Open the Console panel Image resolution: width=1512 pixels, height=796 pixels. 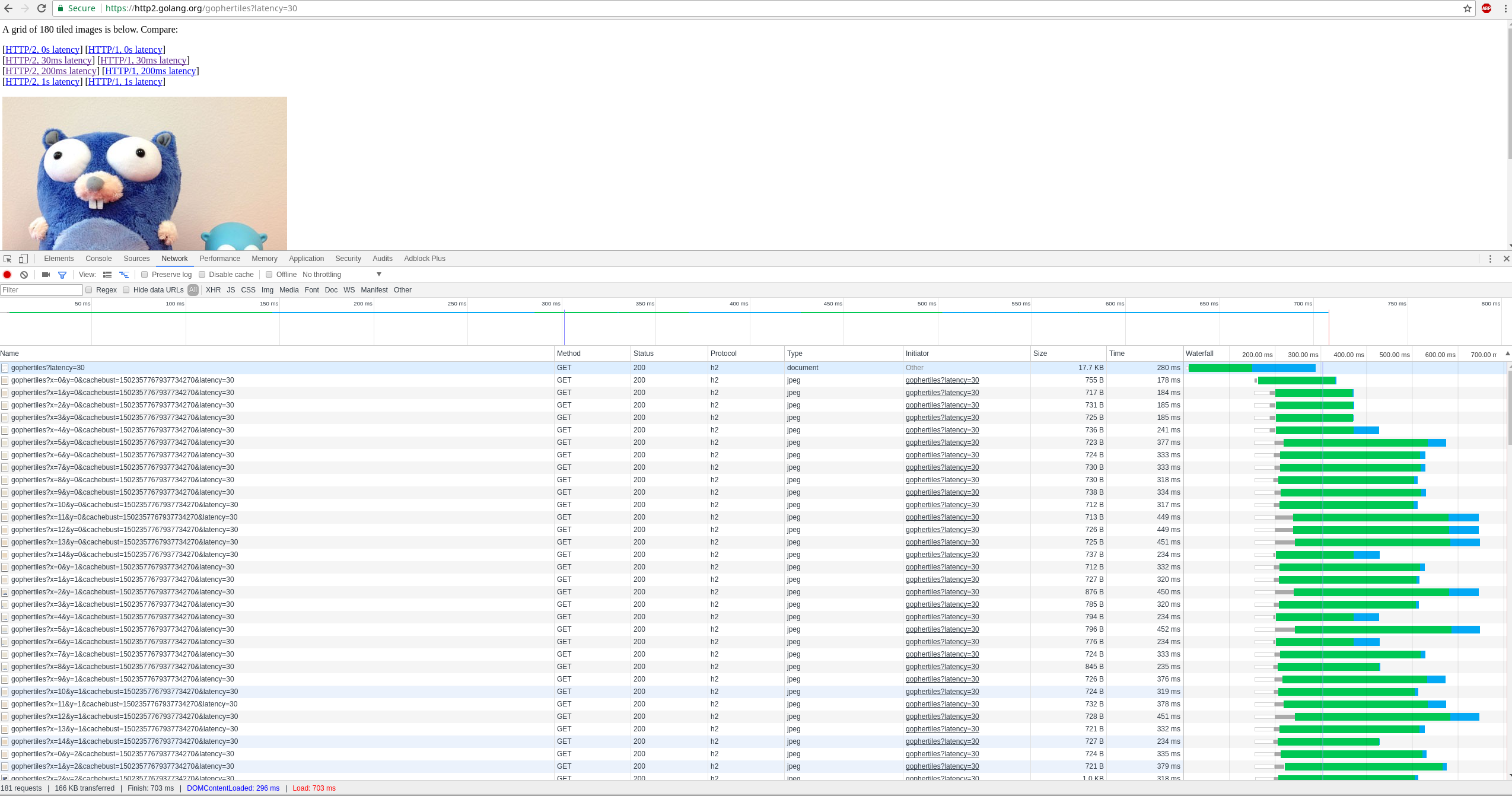click(98, 259)
